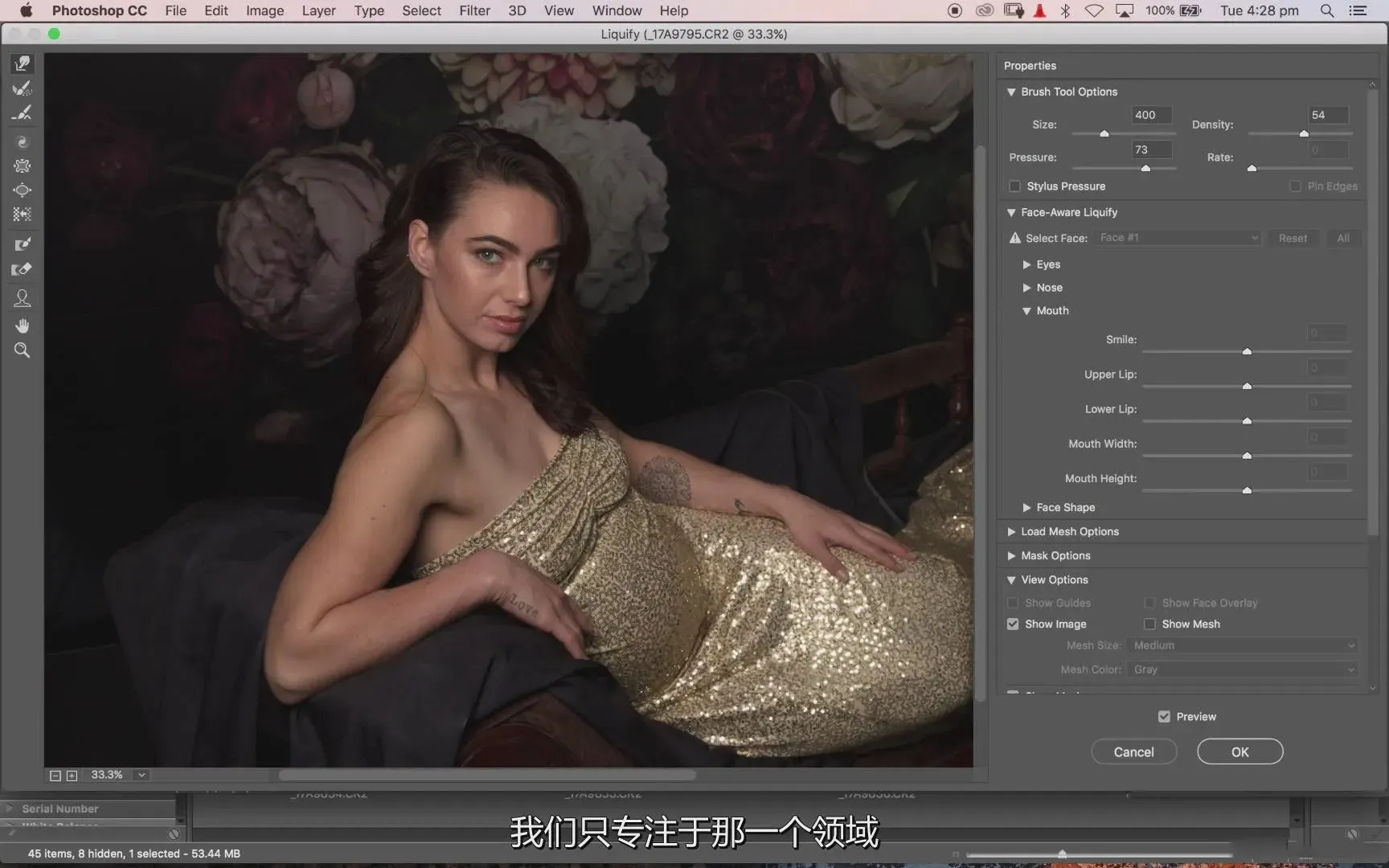
Task: Select the Freeze Mask tool
Action: point(23,244)
